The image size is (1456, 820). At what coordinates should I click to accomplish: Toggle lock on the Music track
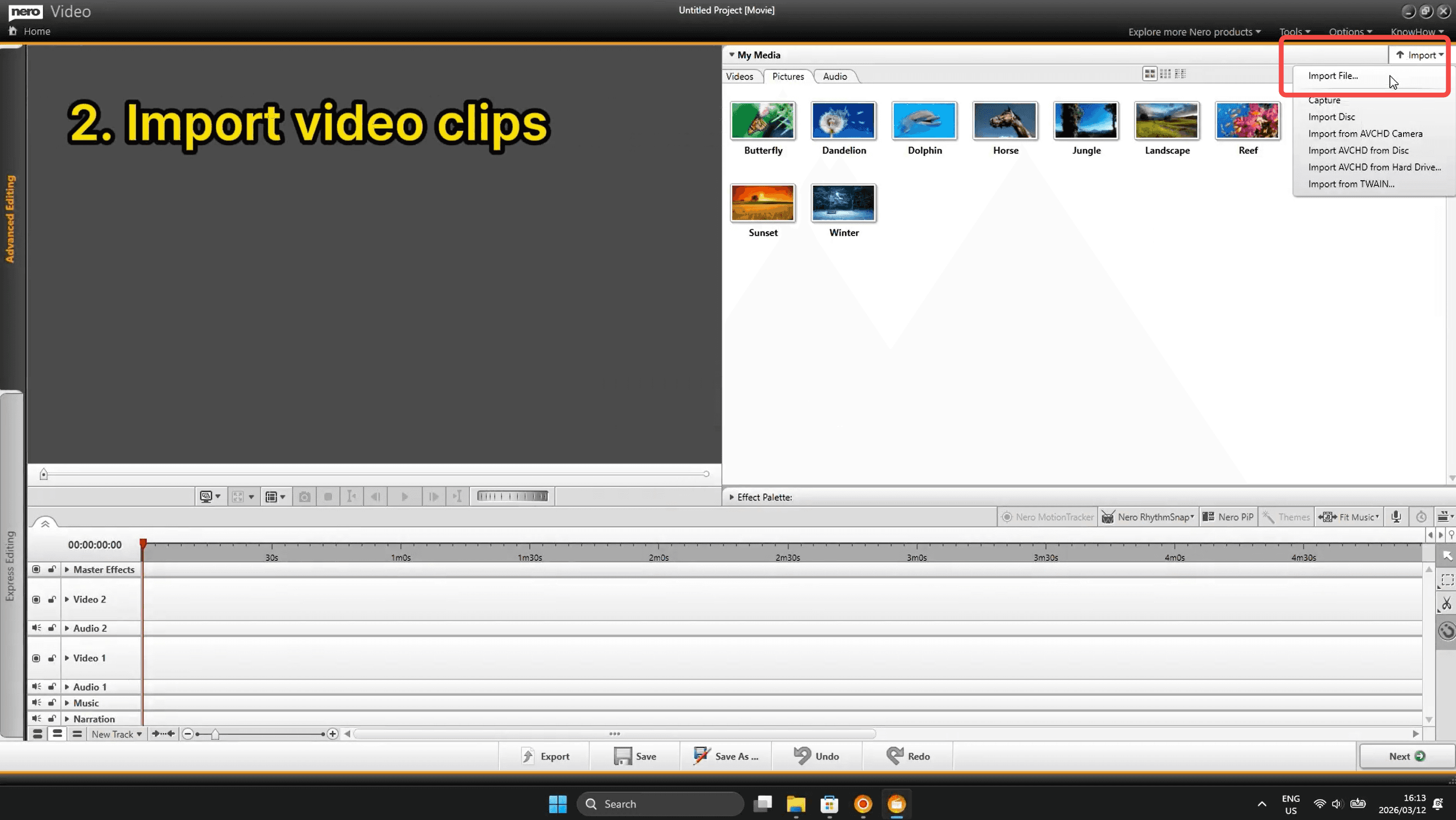[51, 703]
